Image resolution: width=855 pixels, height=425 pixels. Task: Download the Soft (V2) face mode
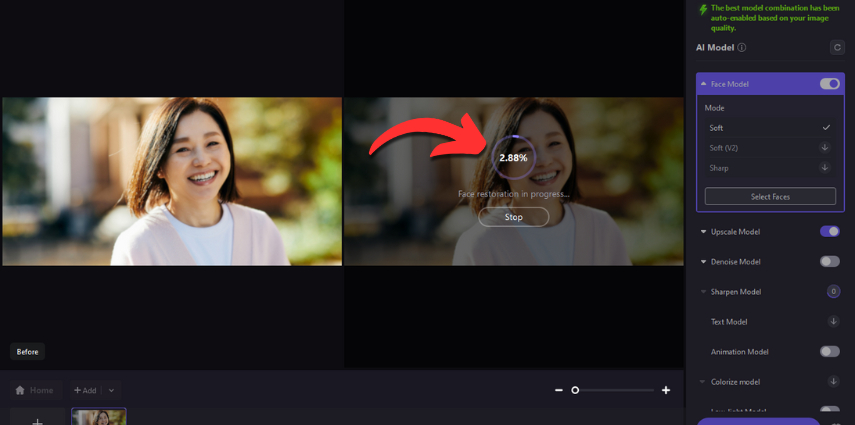tap(824, 147)
